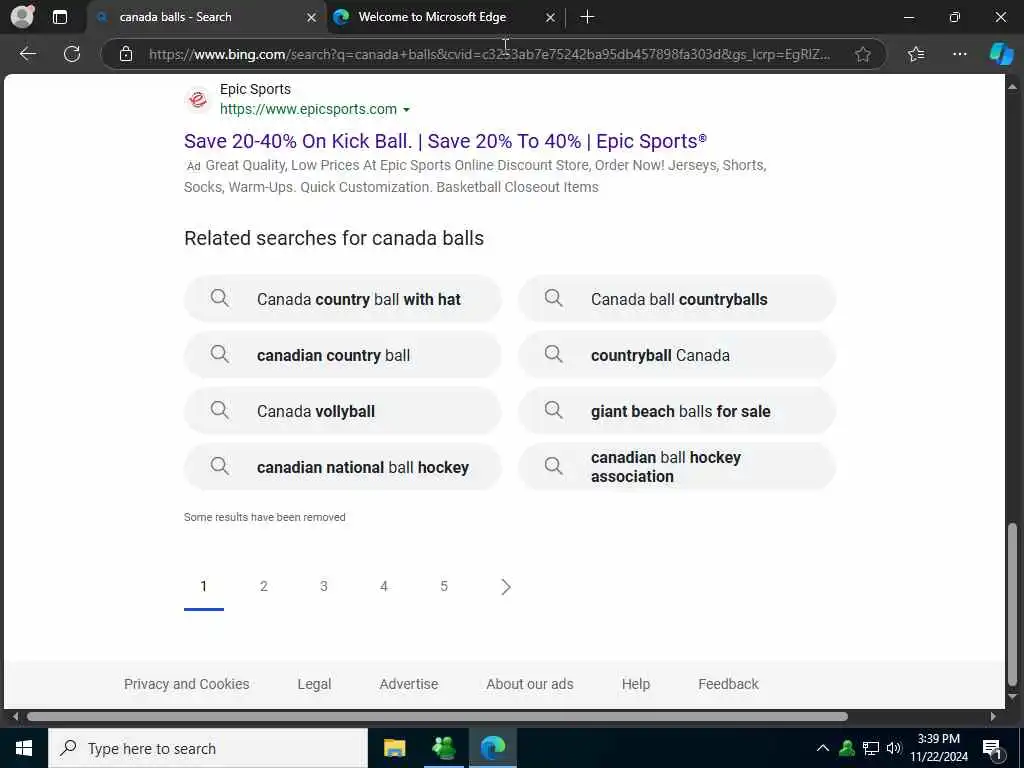Click Microsoft Edge taskbar icon
The image size is (1024, 768).
tap(493, 748)
